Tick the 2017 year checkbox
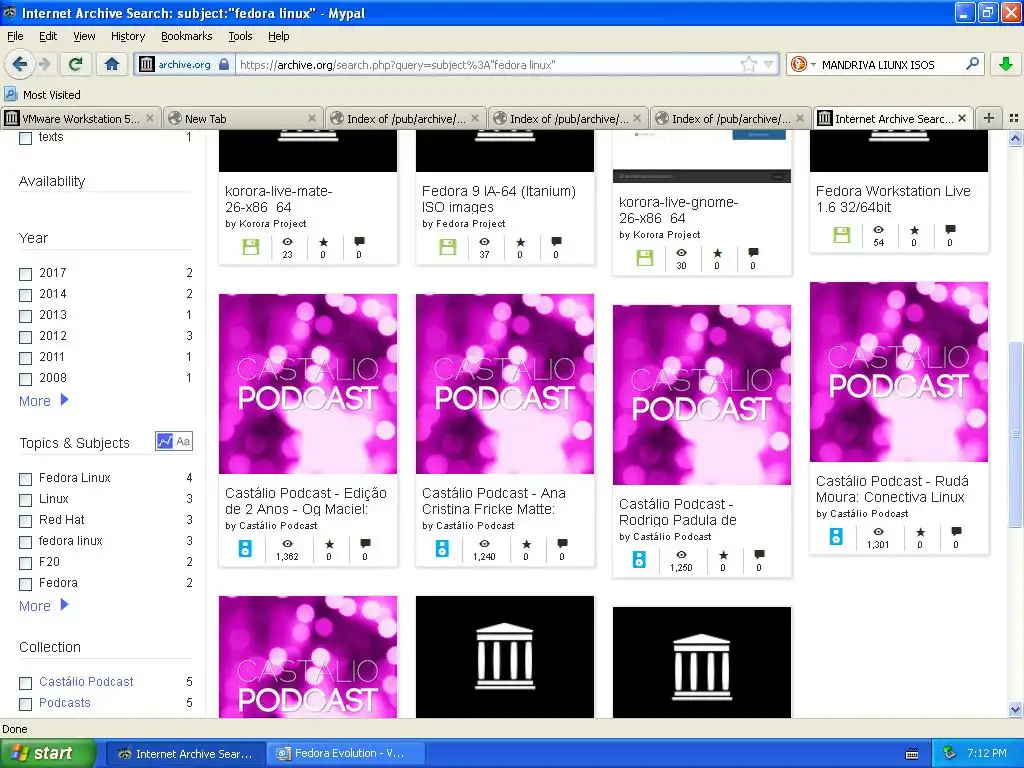This screenshot has width=1024, height=768. (25, 274)
